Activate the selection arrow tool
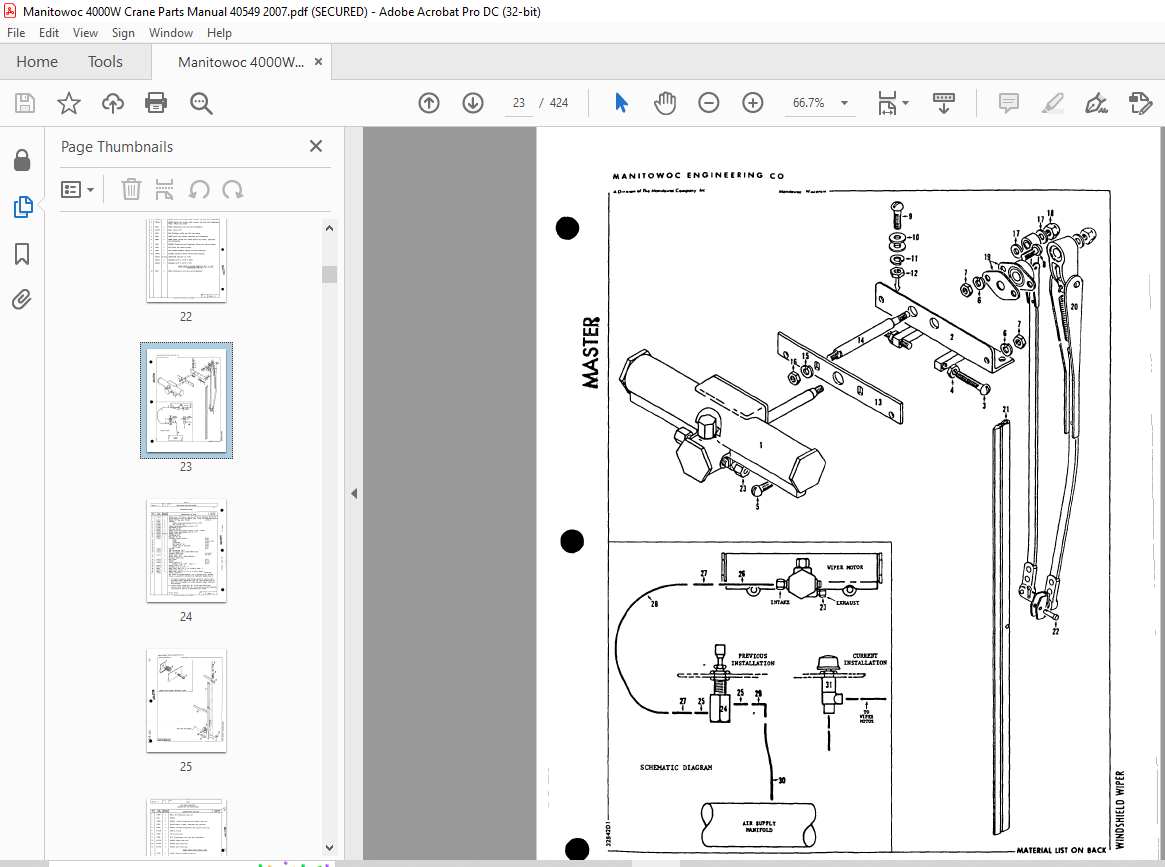 click(621, 103)
